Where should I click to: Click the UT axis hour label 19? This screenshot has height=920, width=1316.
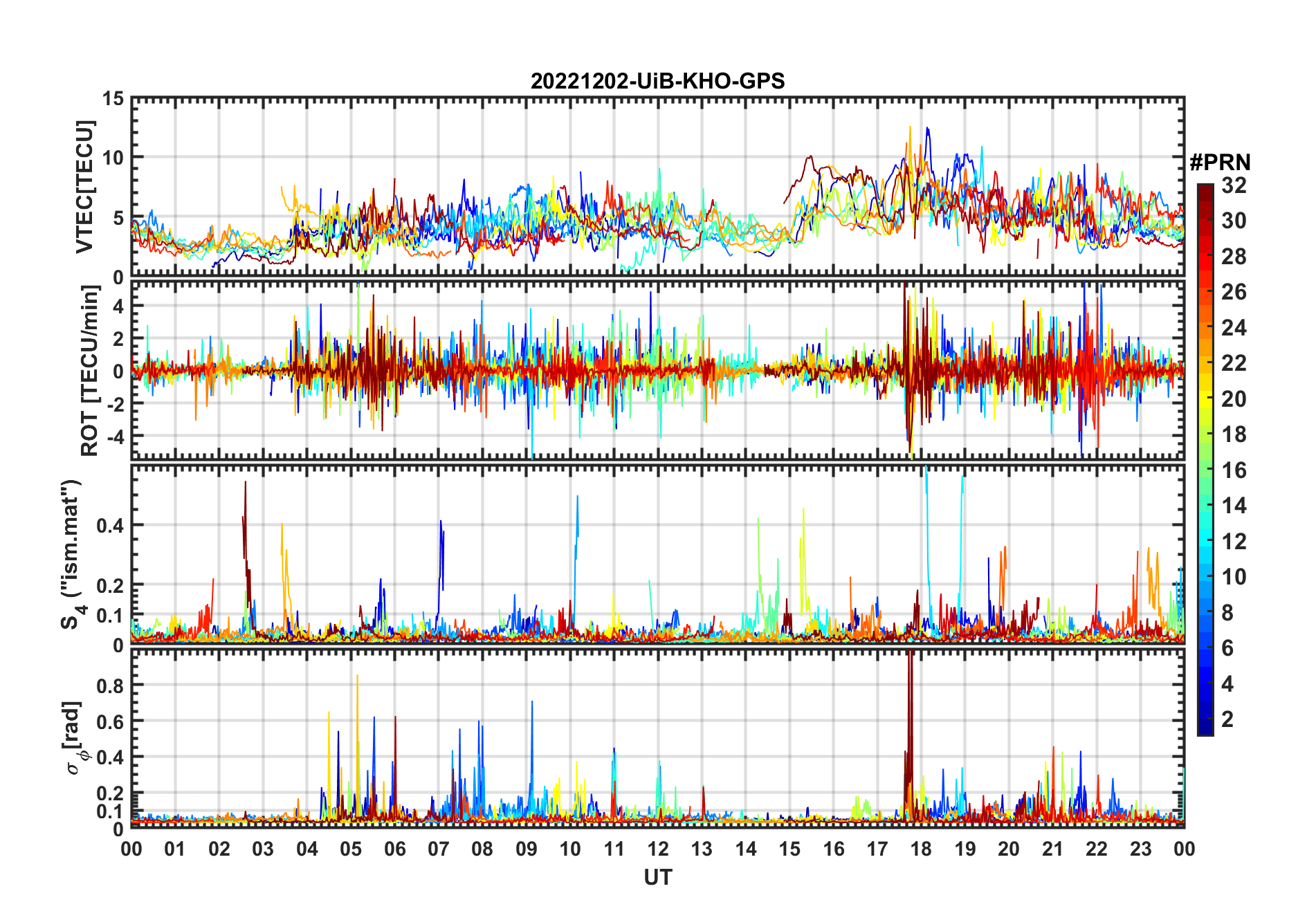pos(965,849)
